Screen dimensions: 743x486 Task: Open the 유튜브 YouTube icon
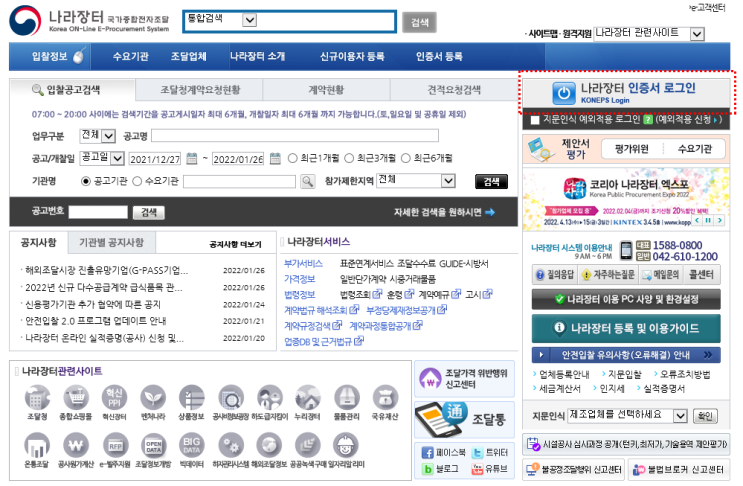(477, 469)
